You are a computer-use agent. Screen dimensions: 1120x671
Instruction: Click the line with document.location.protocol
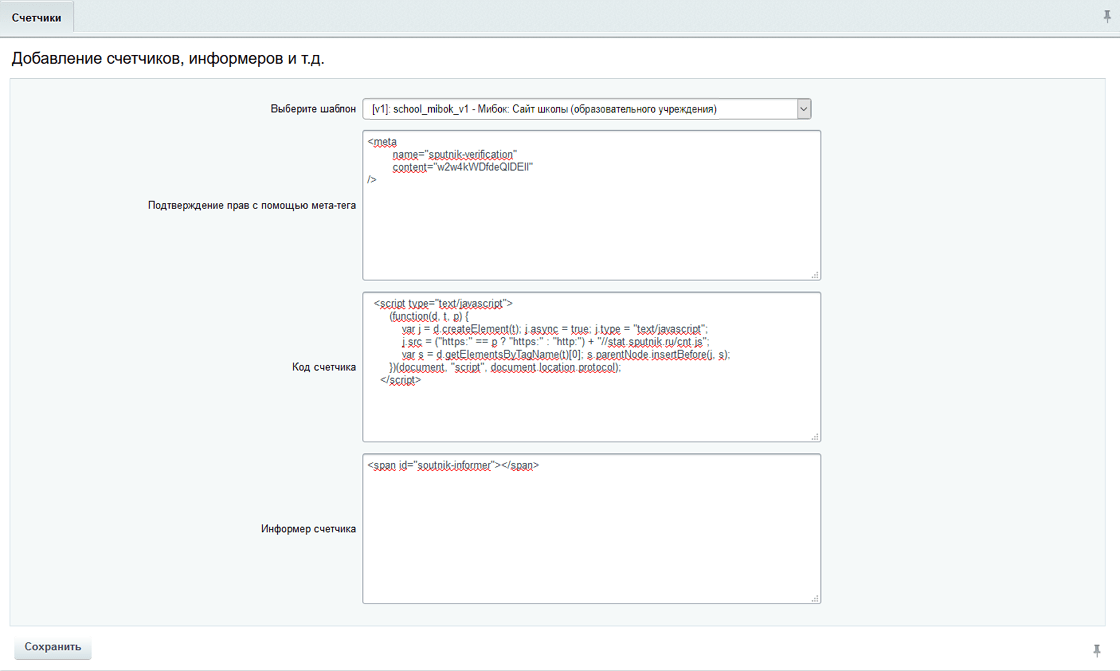pos(505,367)
